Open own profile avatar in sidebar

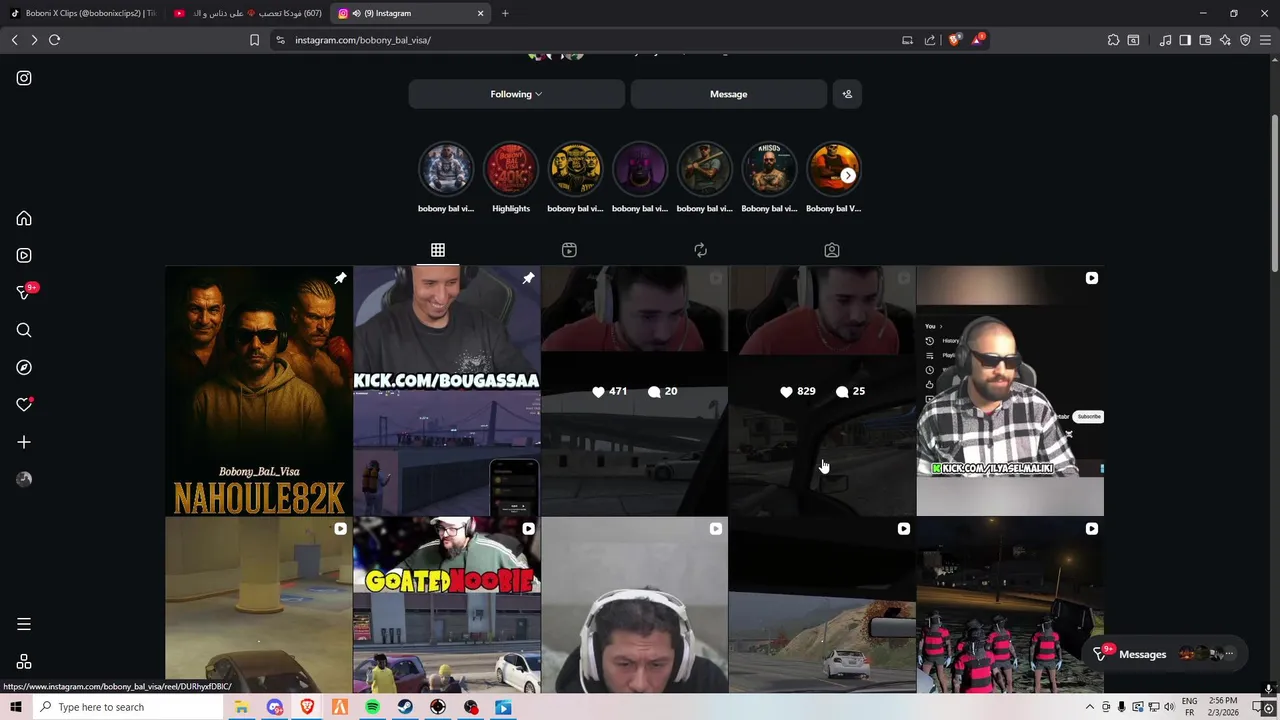pyautogui.click(x=24, y=479)
